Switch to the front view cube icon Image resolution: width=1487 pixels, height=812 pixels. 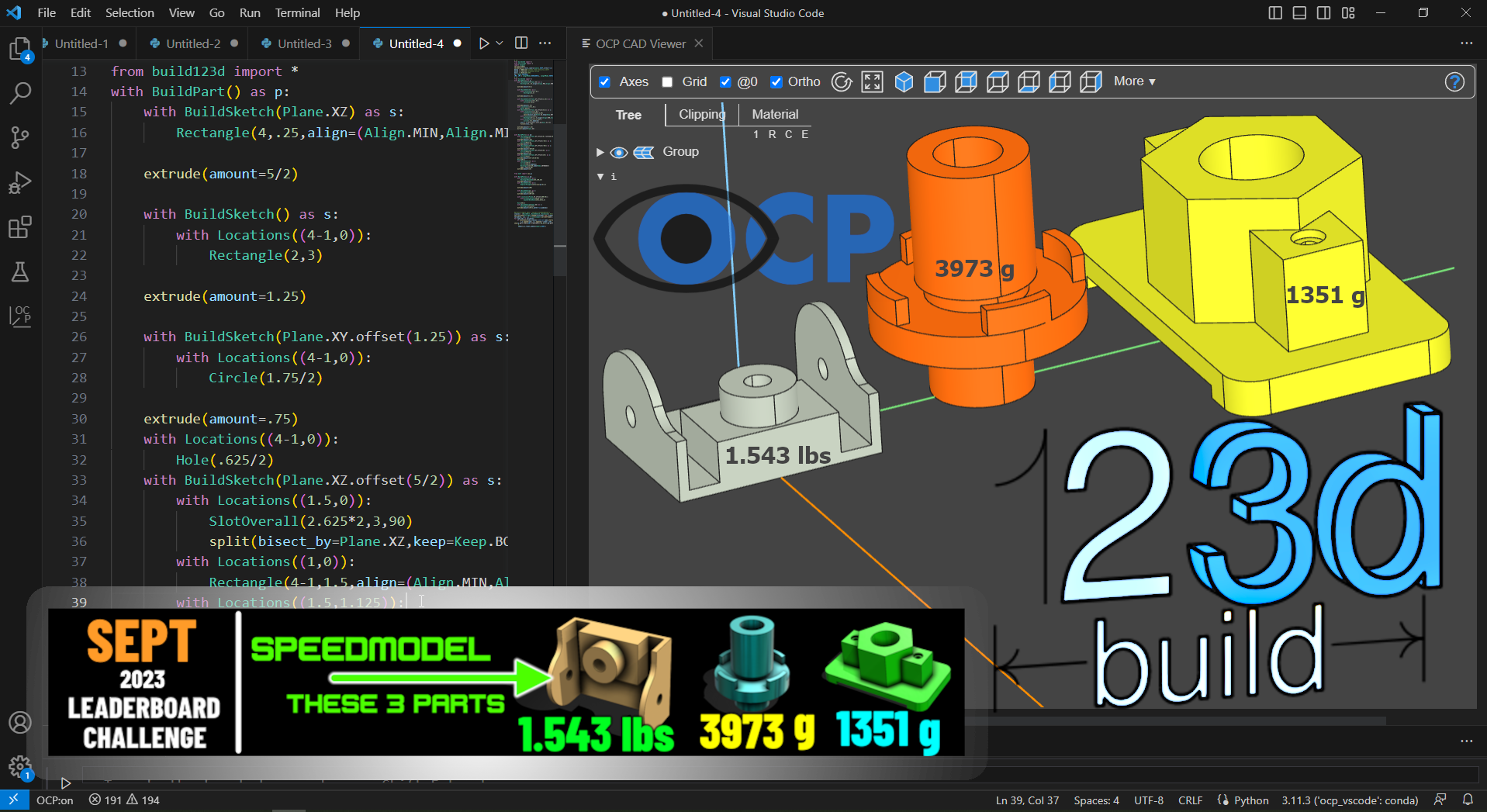935,81
